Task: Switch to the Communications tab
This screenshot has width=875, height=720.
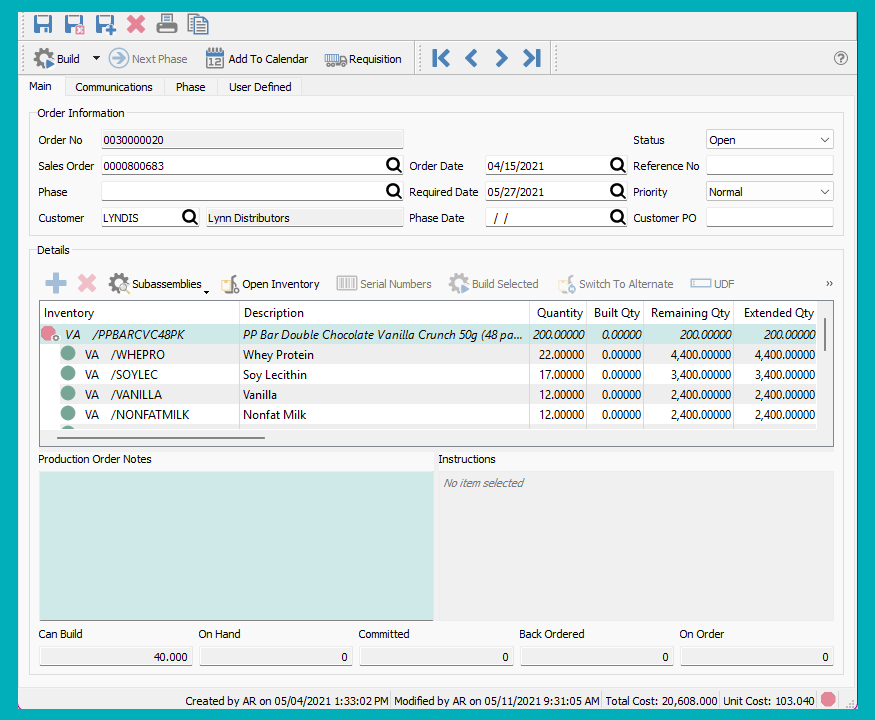Action: point(114,87)
